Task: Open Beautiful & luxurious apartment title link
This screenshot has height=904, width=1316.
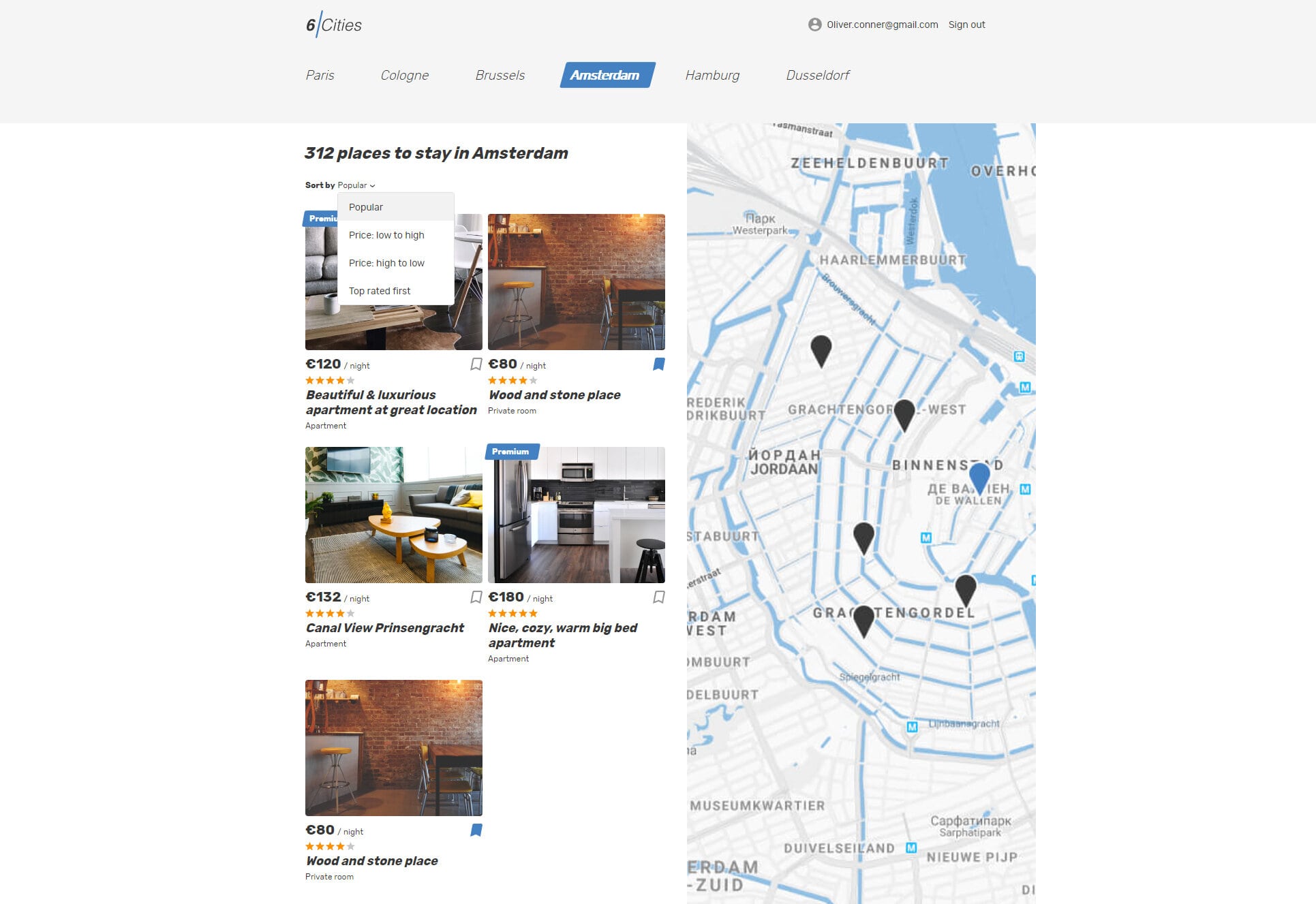Action: point(391,402)
